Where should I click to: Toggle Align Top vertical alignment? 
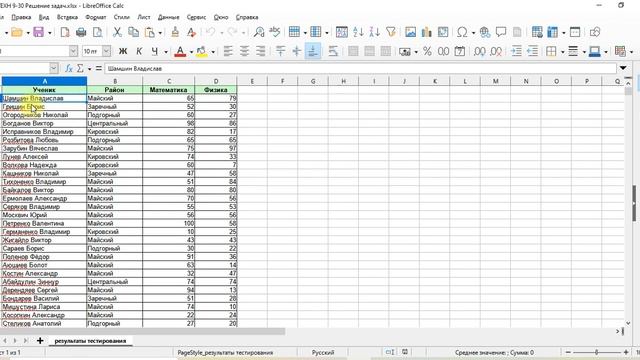pyautogui.click(x=280, y=51)
